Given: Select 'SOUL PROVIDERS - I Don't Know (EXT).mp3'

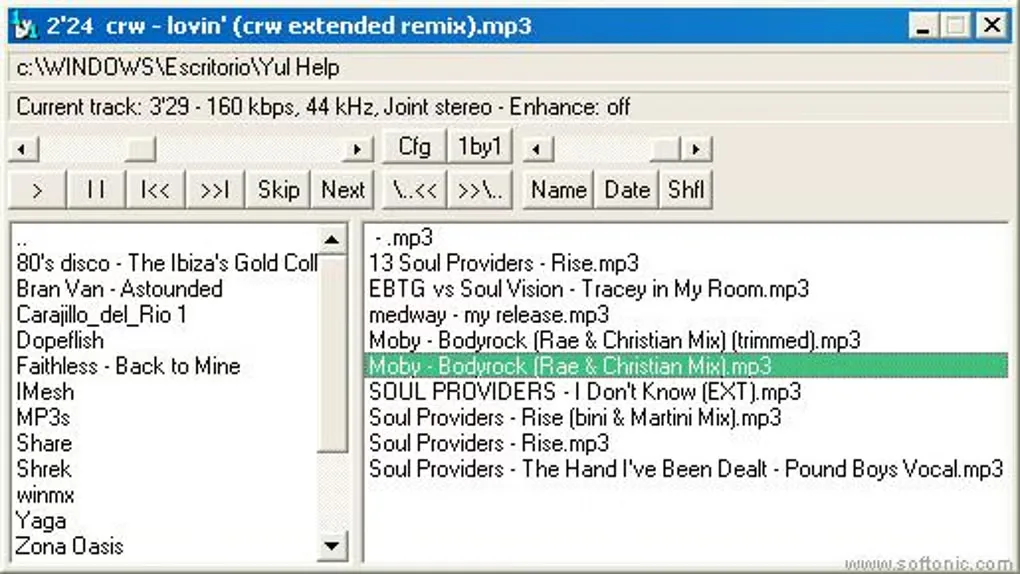Looking at the screenshot, I should pos(585,392).
